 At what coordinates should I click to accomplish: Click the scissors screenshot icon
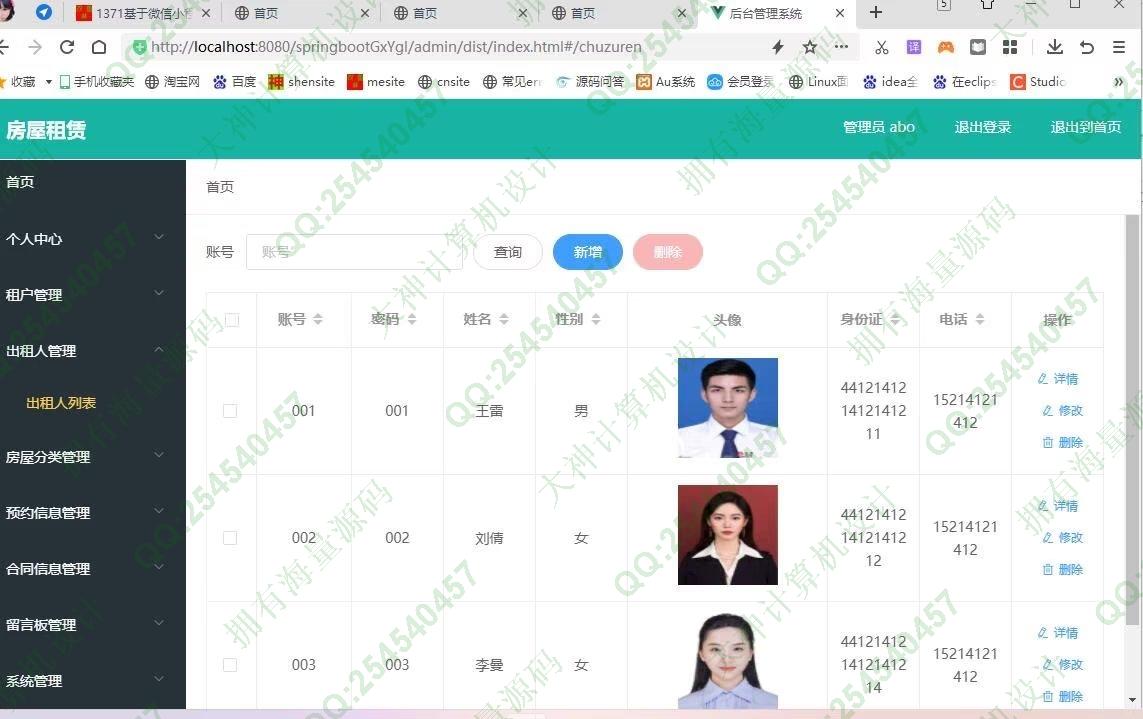coord(882,47)
